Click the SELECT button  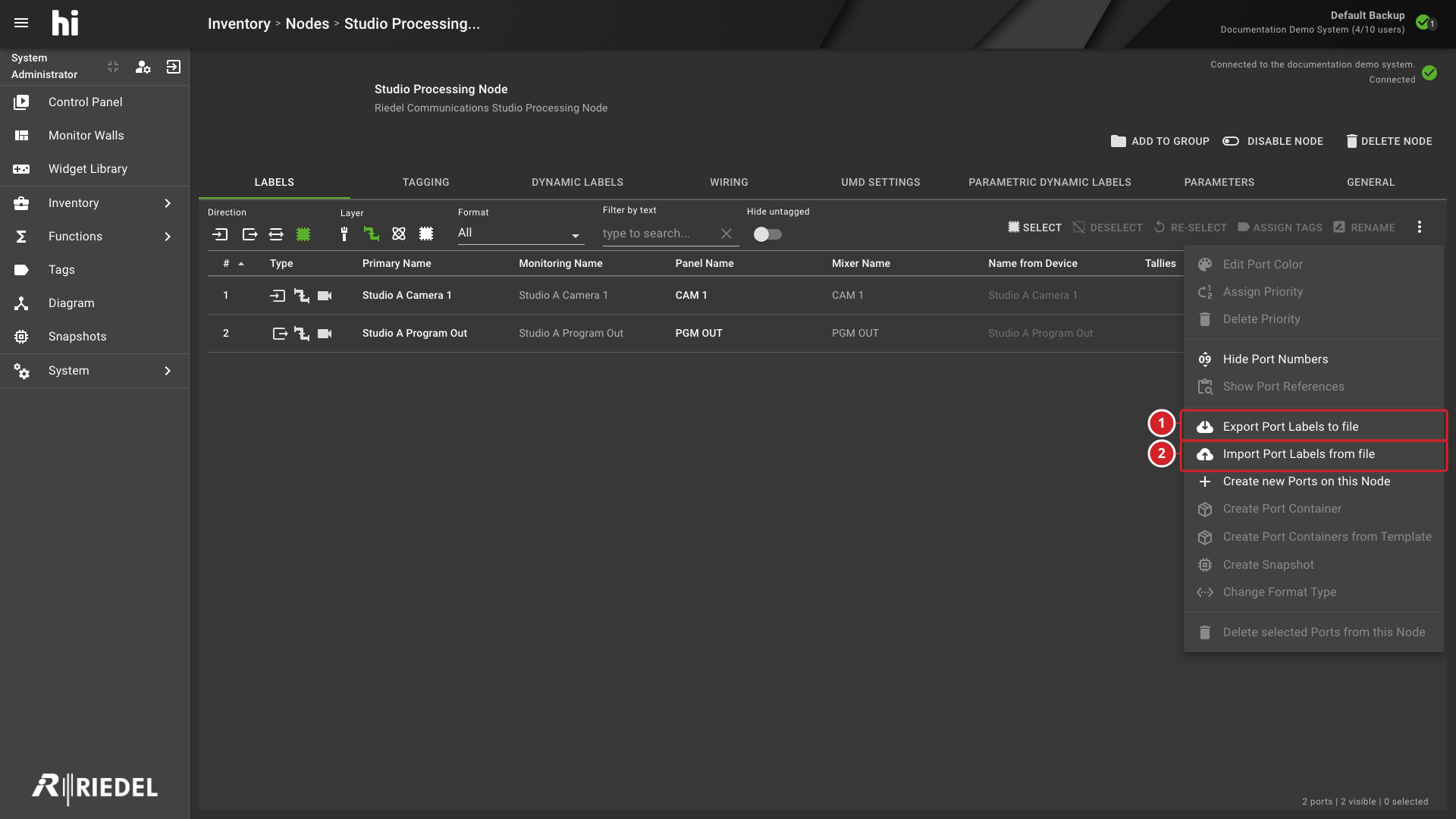coord(1034,227)
